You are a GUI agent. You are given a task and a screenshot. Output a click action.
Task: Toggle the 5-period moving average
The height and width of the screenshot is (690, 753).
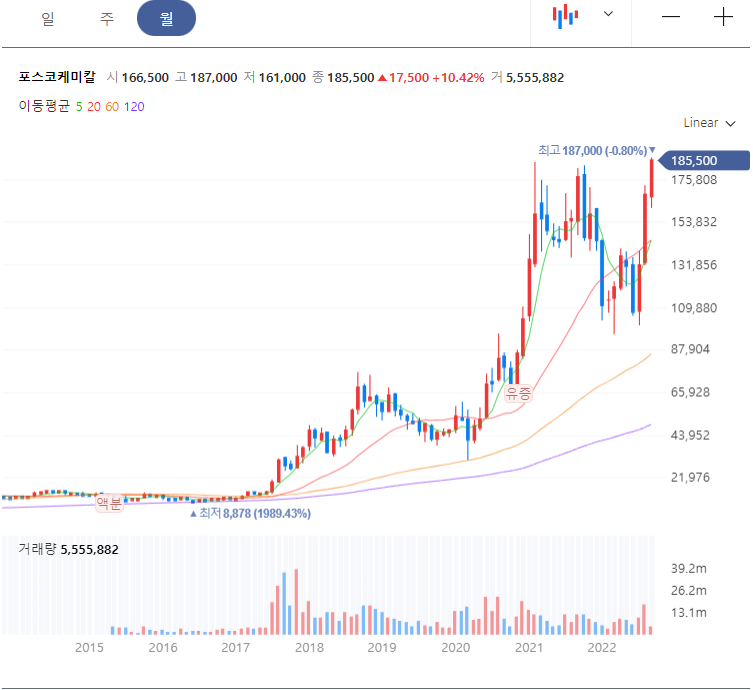coord(79,107)
